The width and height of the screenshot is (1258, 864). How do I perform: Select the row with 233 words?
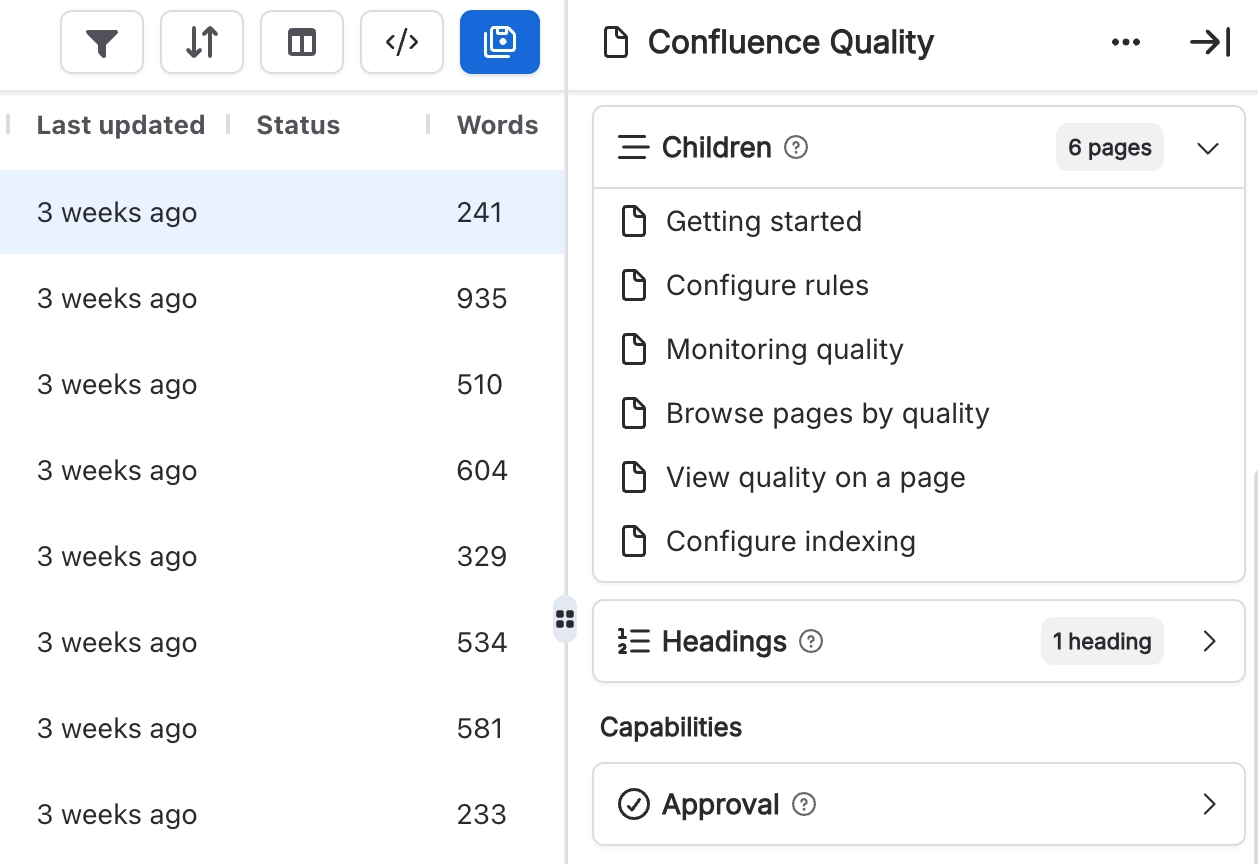click(282, 814)
